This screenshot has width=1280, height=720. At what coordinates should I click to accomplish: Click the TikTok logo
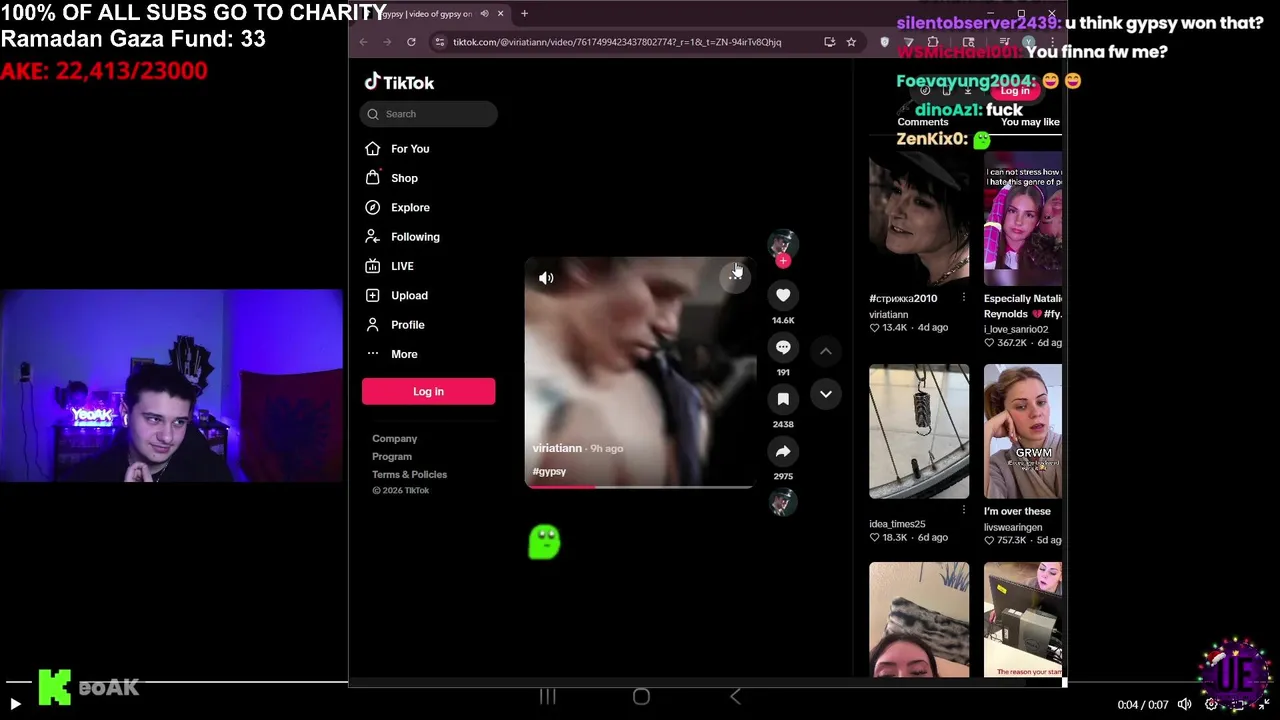[x=399, y=82]
